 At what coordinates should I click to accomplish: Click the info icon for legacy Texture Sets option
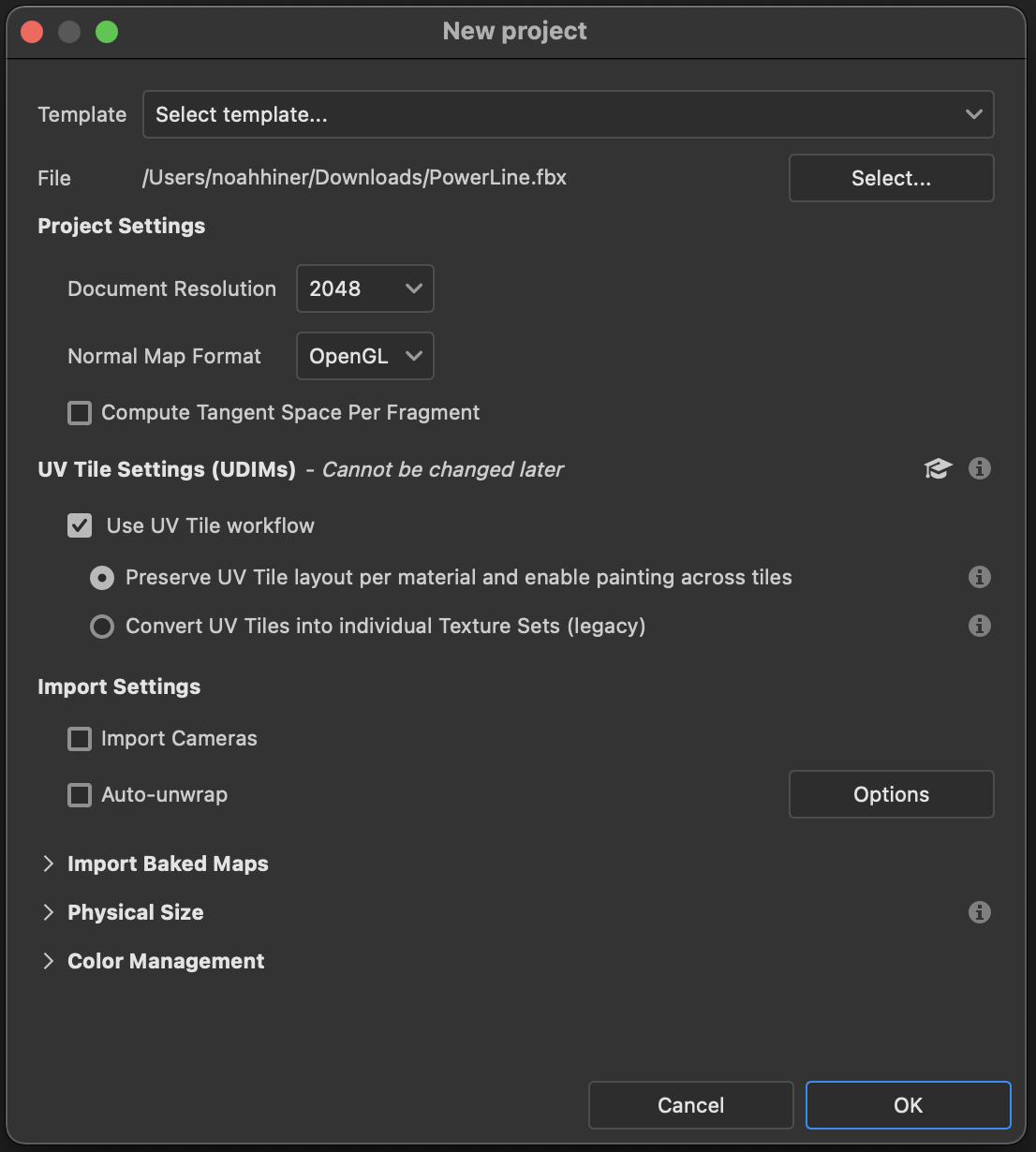980,626
